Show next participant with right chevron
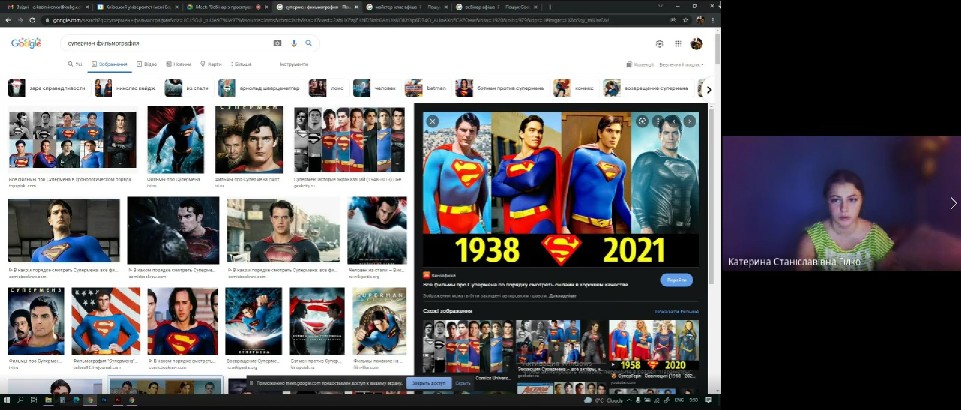 tap(953, 203)
